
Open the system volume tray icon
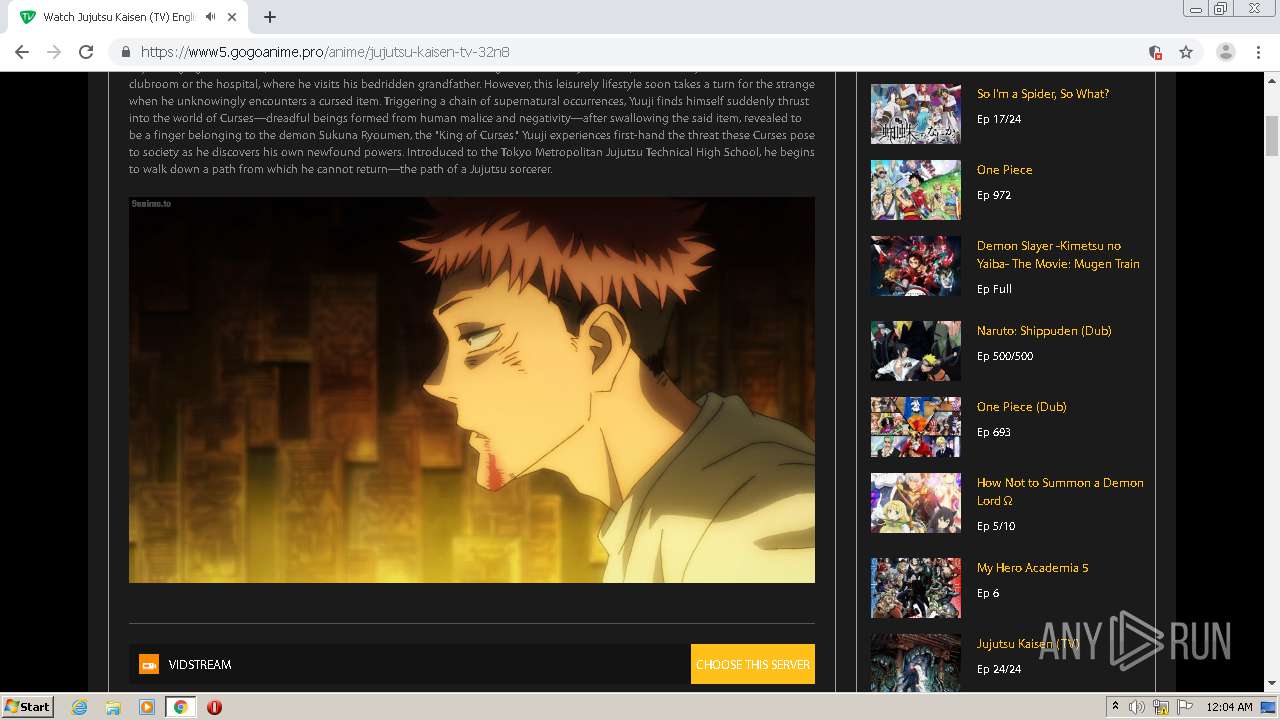[1136, 707]
